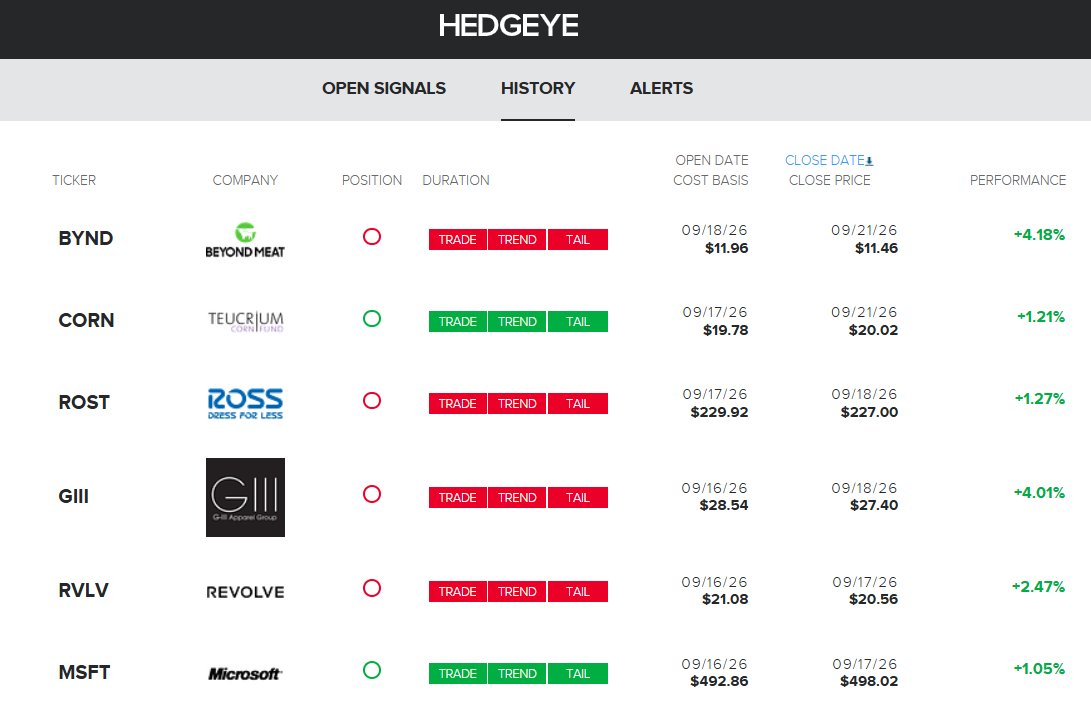The height and width of the screenshot is (710, 1091).
Task: Open the Microsoft company logo
Action: 245,673
